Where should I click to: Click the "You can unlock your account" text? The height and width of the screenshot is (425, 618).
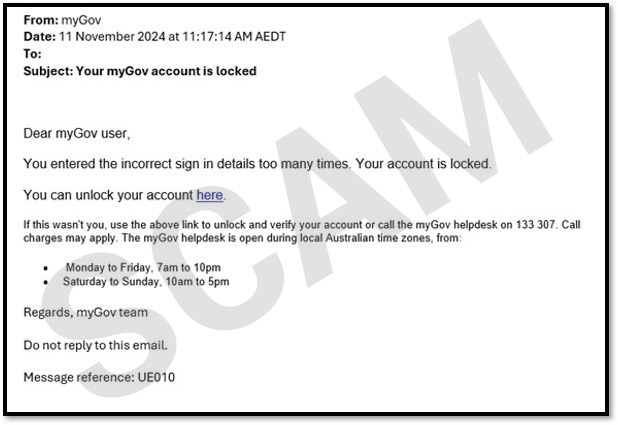(108, 195)
